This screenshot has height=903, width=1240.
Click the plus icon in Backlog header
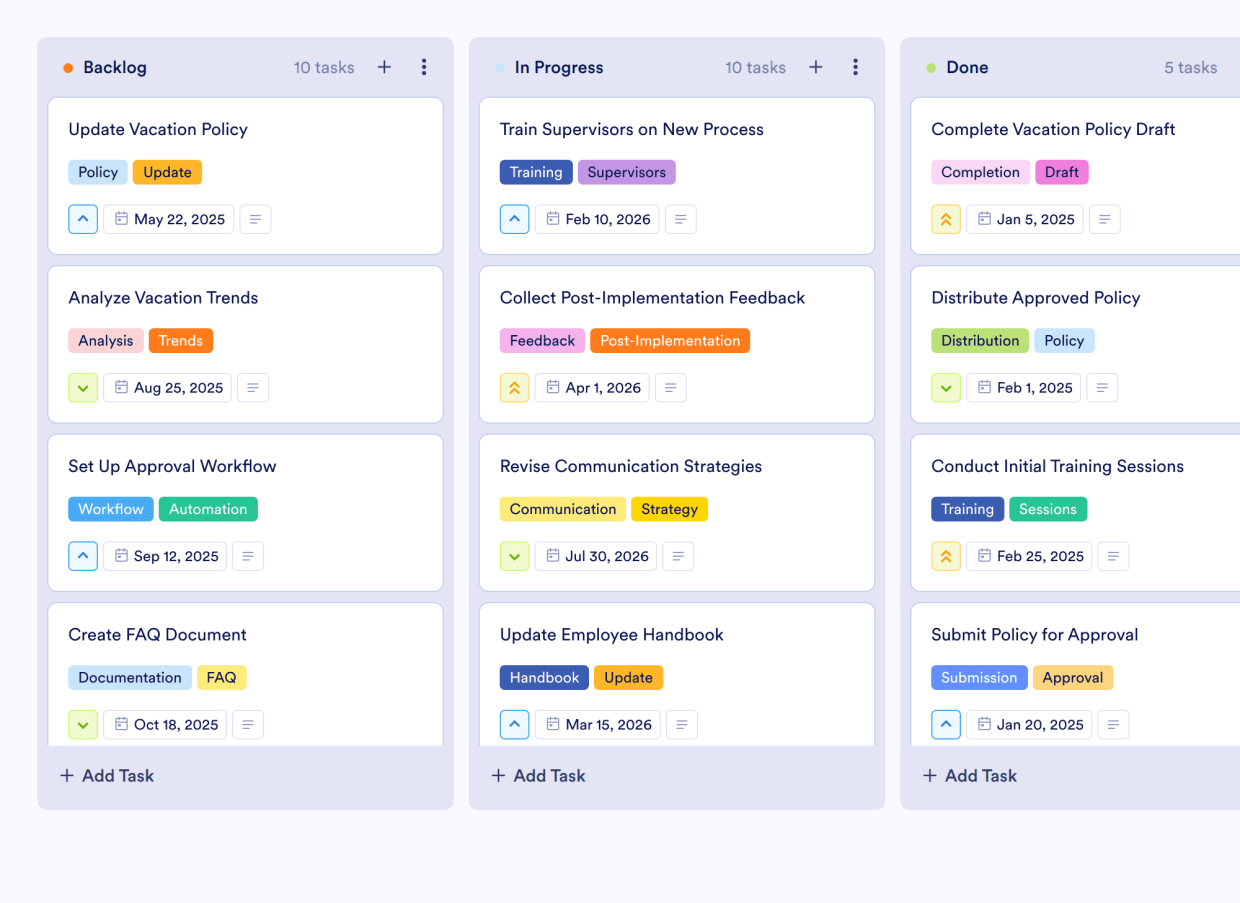(x=384, y=67)
